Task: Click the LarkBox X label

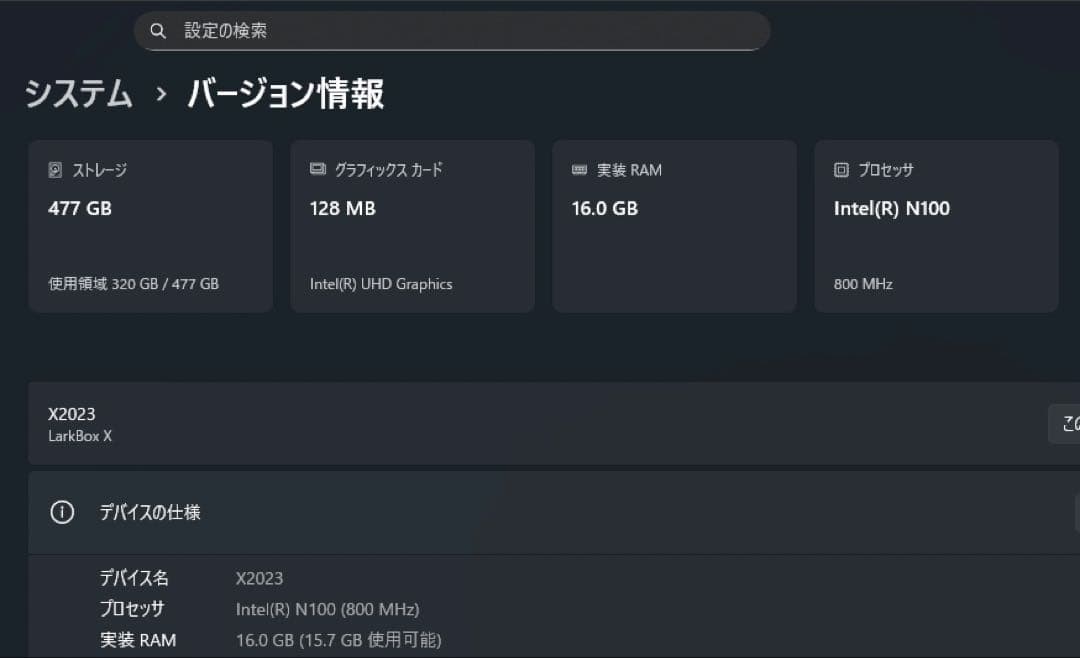Action: click(x=80, y=436)
